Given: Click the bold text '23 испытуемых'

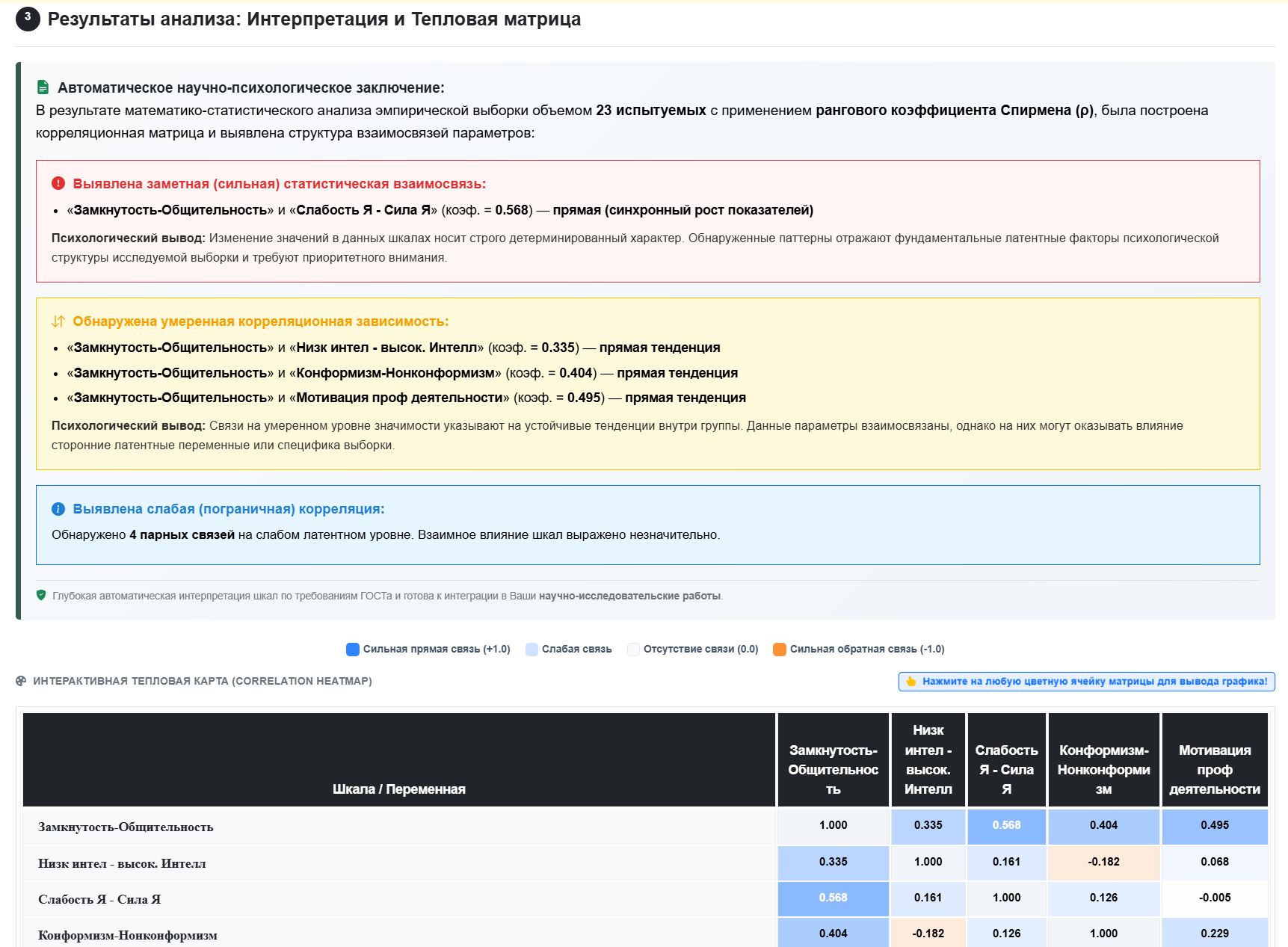Looking at the screenshot, I should (x=651, y=111).
